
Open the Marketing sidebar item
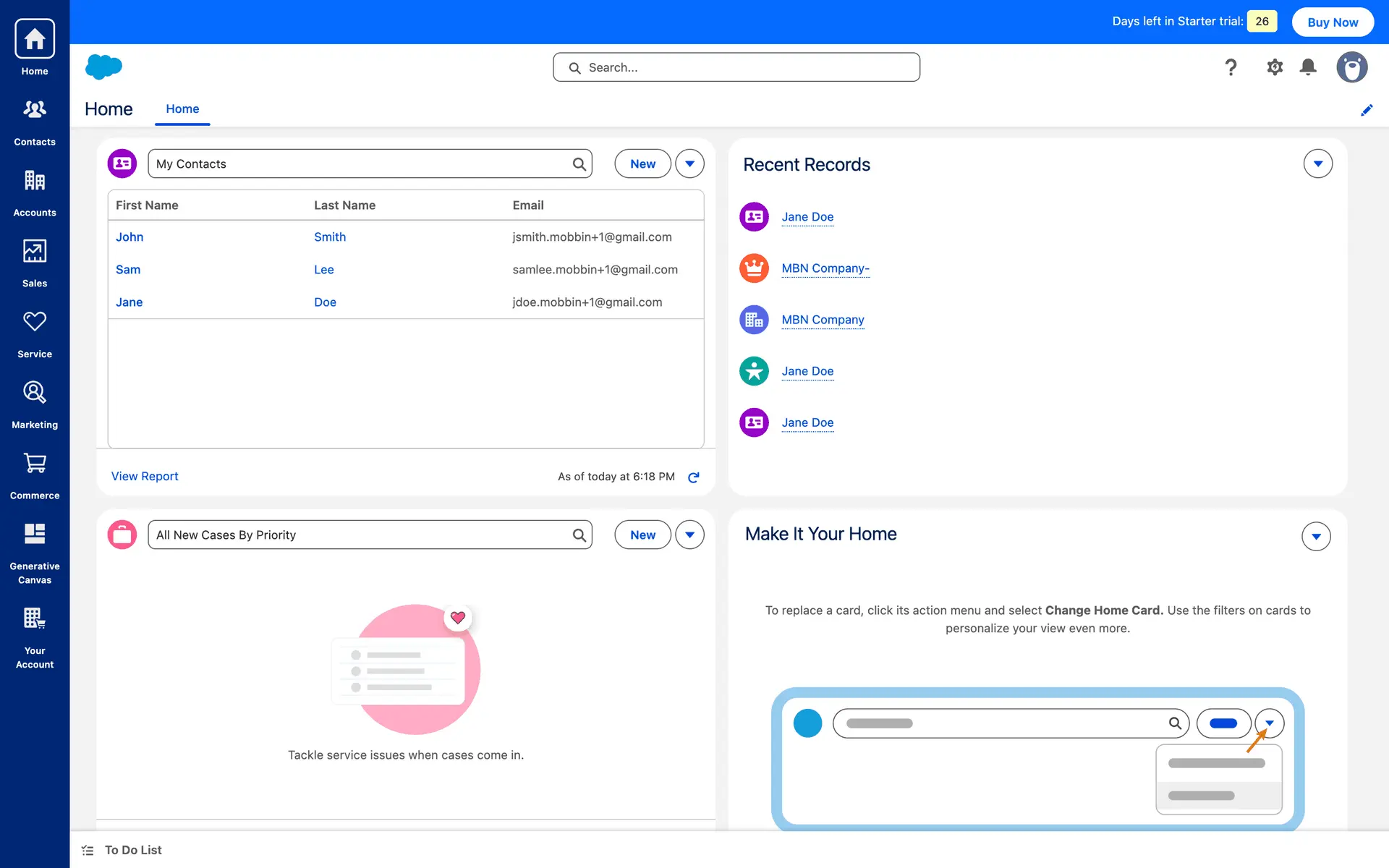pyautogui.click(x=34, y=404)
